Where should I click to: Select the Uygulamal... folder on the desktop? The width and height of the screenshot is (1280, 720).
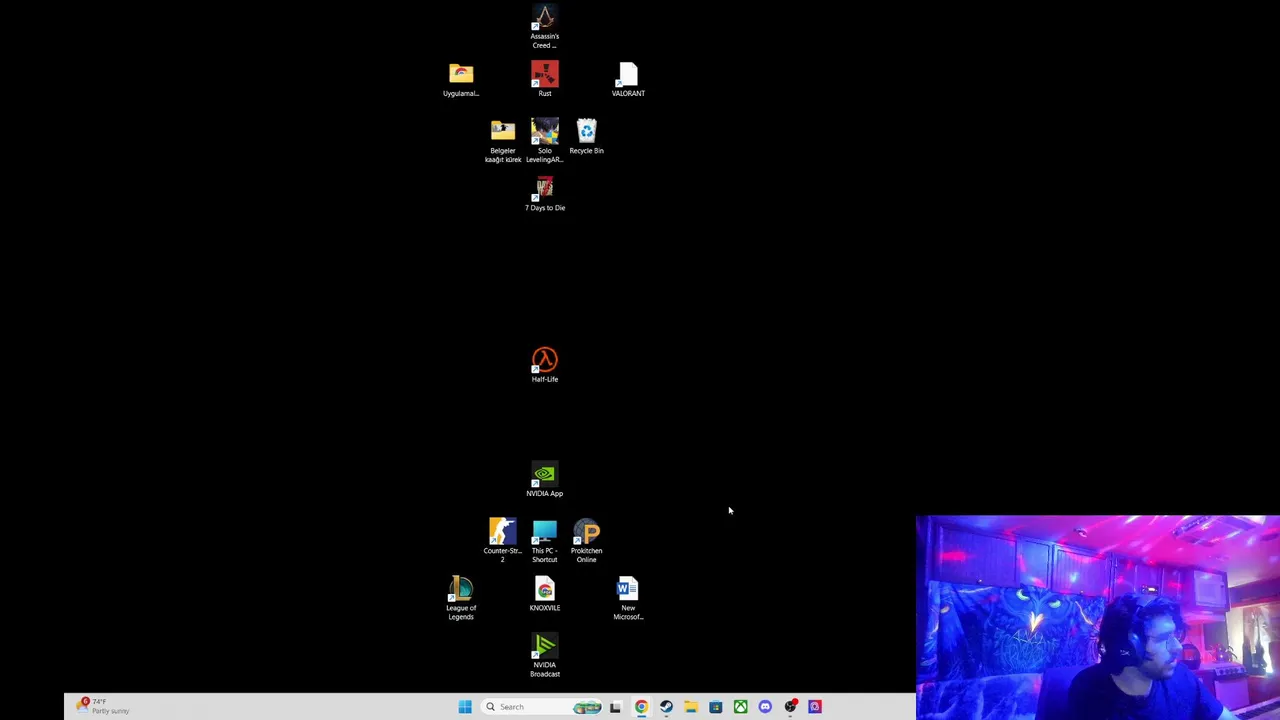coord(461,80)
